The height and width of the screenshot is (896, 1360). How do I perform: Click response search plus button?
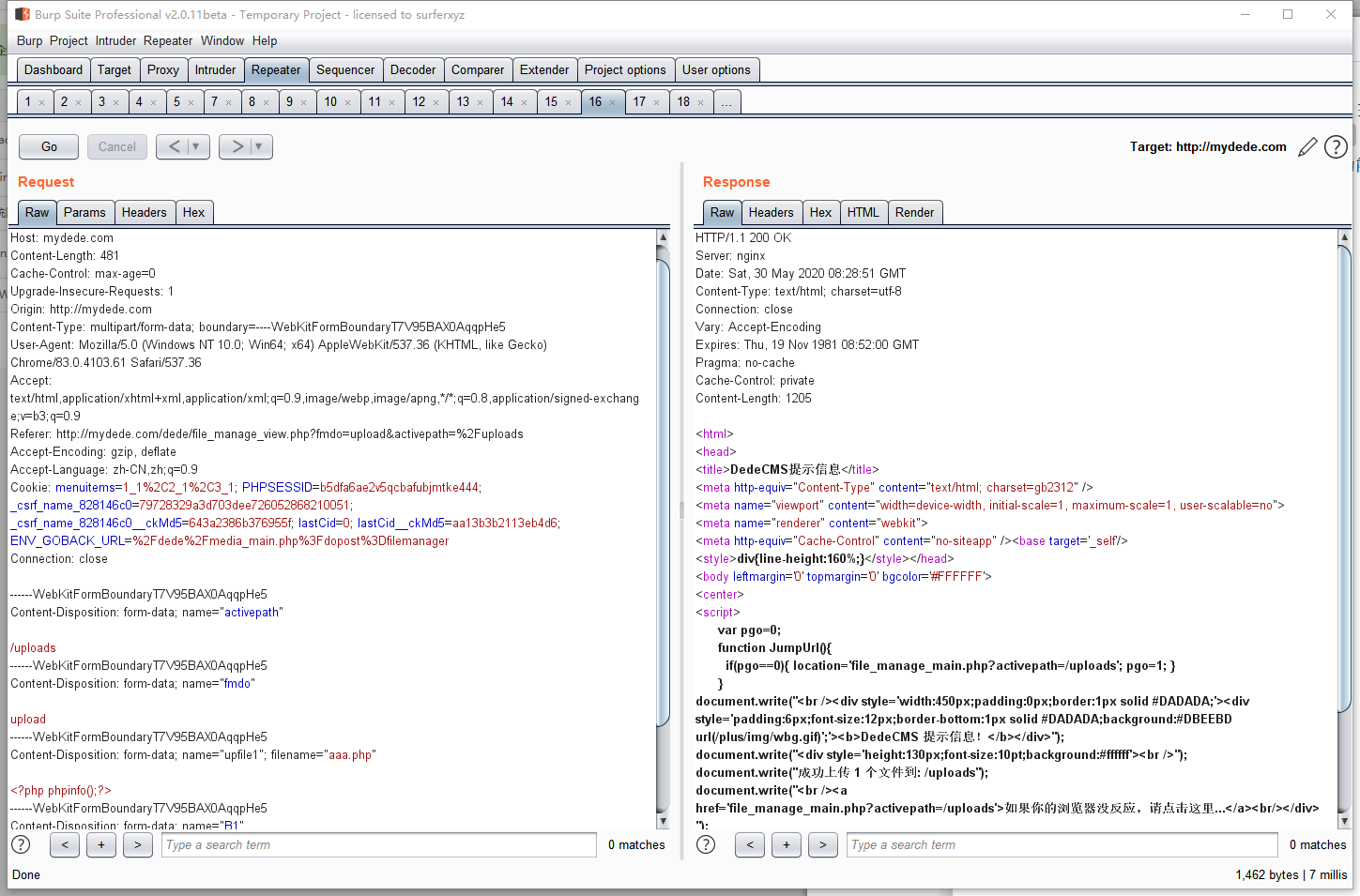[x=787, y=844]
